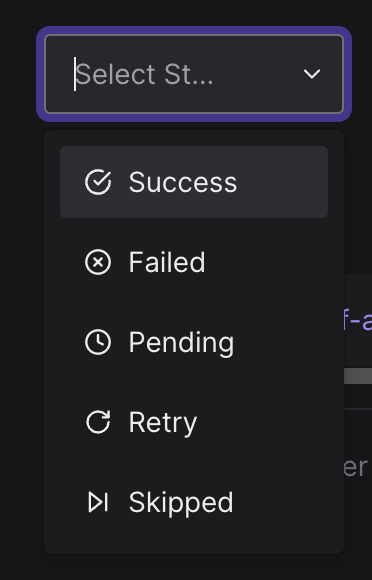This screenshot has width=372, height=580.
Task: Select Failed from the status list
Action: (x=194, y=262)
